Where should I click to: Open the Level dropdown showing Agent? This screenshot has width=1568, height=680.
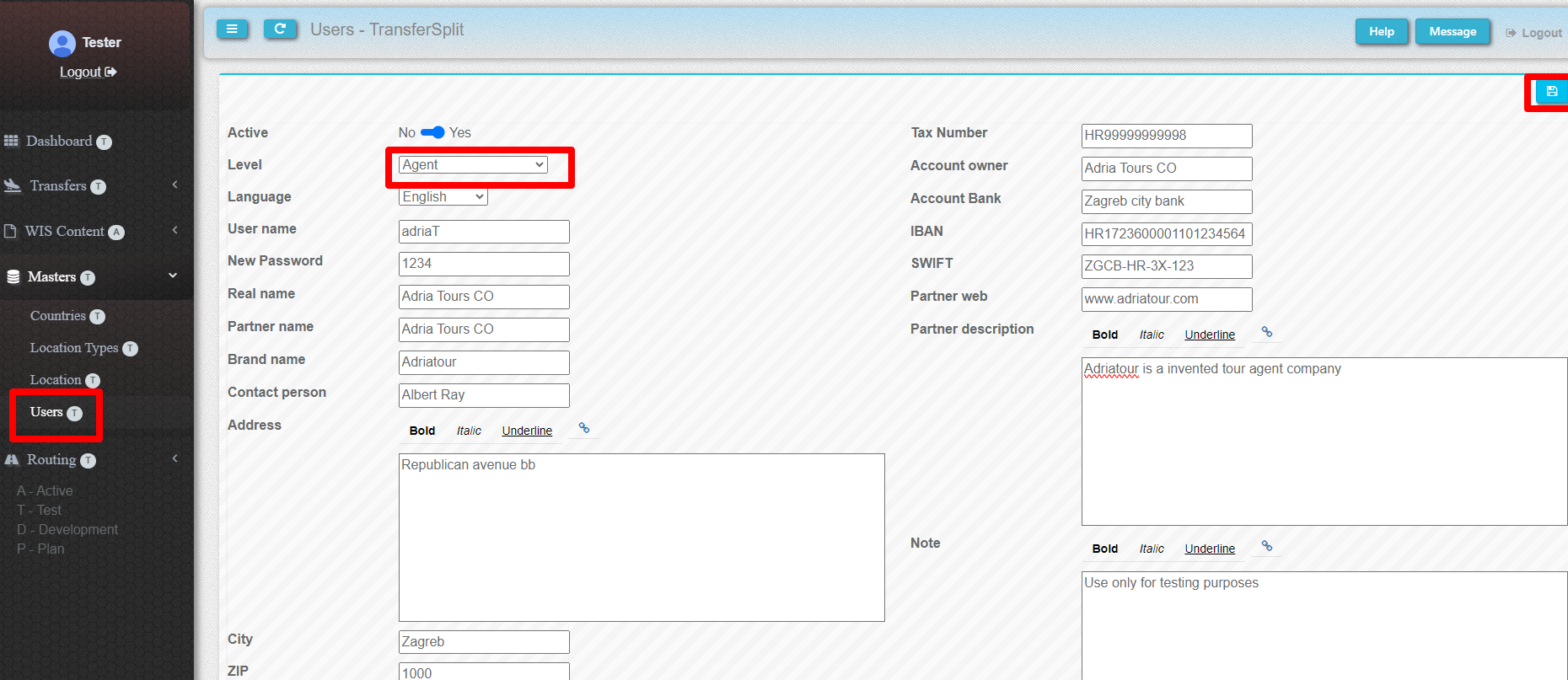coord(473,165)
